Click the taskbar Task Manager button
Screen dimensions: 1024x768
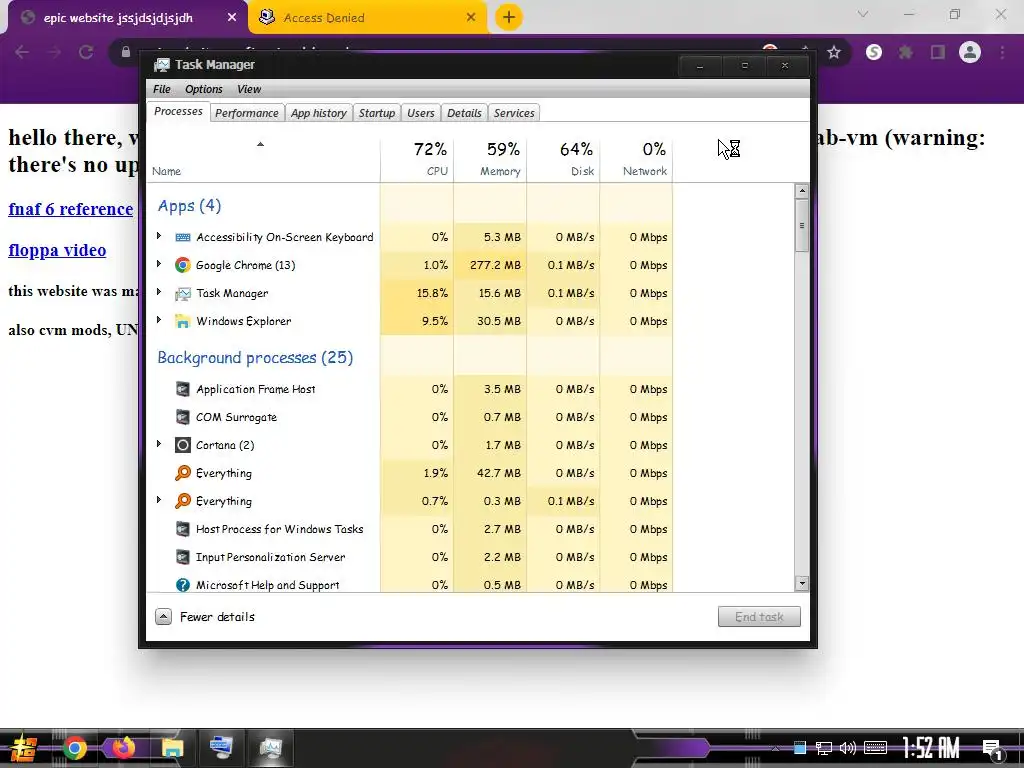tap(270, 748)
